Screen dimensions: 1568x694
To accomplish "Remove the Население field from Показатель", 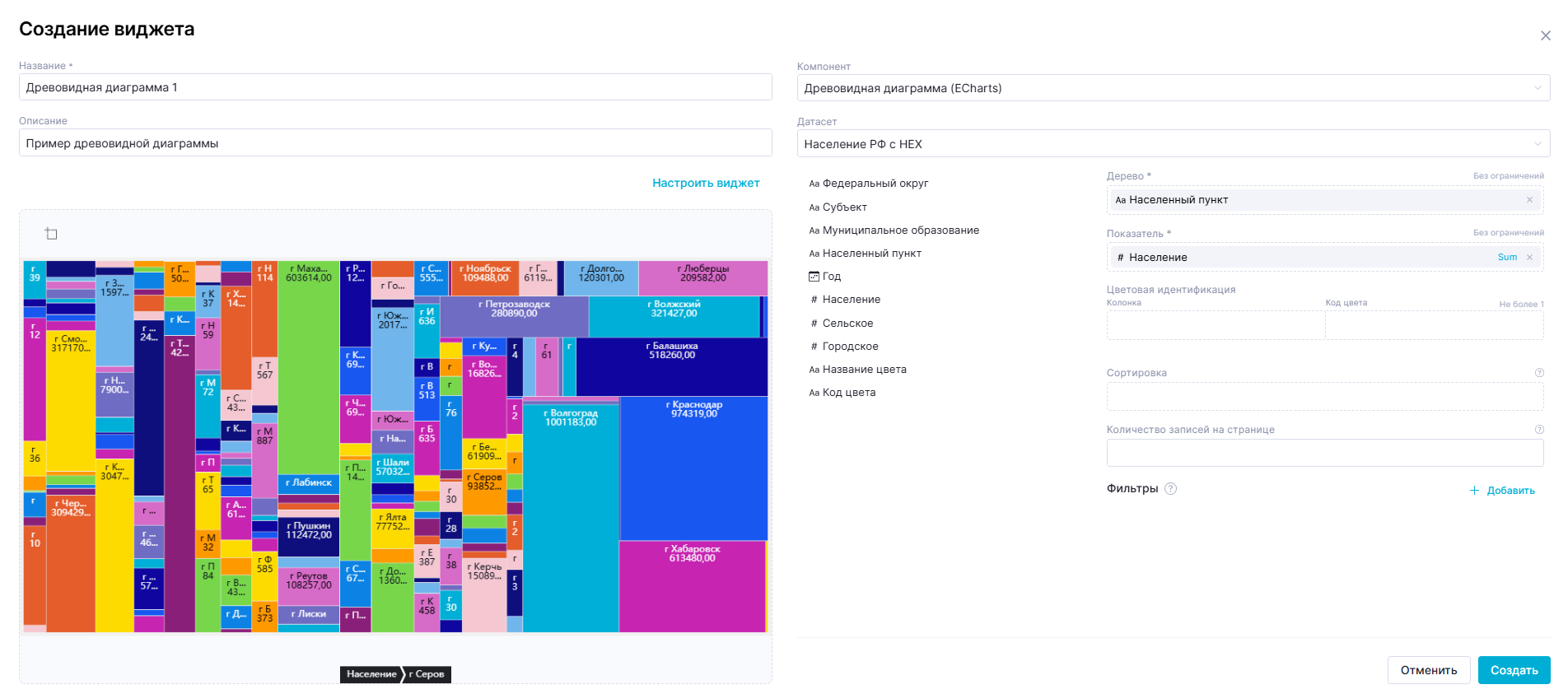I will pyautogui.click(x=1529, y=258).
